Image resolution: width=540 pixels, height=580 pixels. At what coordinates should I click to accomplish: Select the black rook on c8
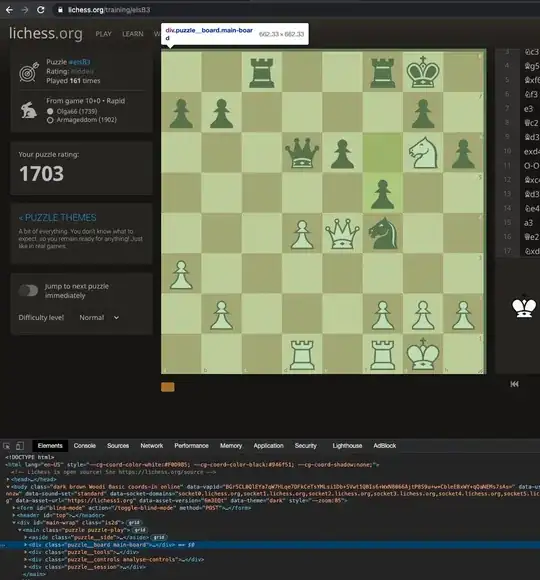(x=262, y=72)
